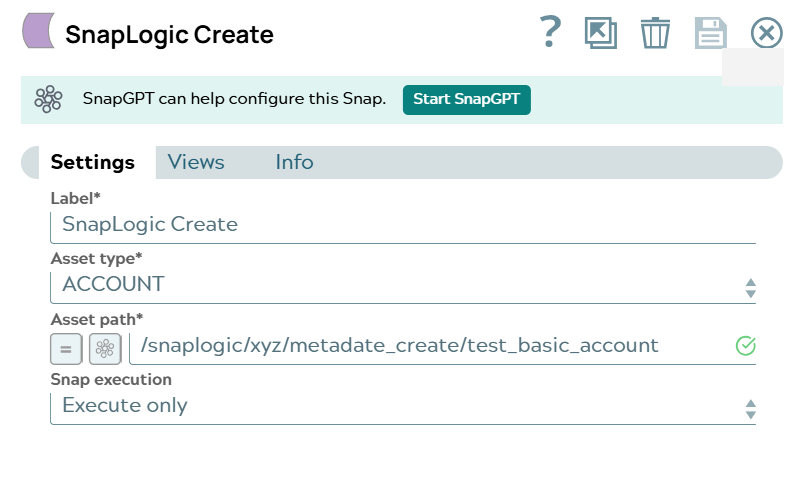Open the Snap execution dropdown

pyautogui.click(x=403, y=408)
